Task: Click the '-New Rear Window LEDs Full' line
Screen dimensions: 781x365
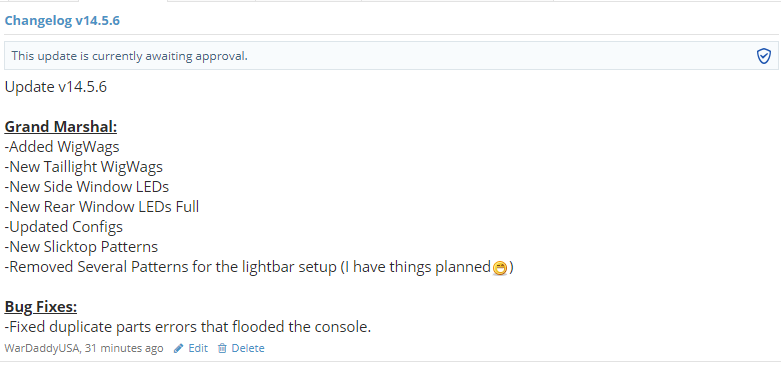Action: [x=102, y=207]
